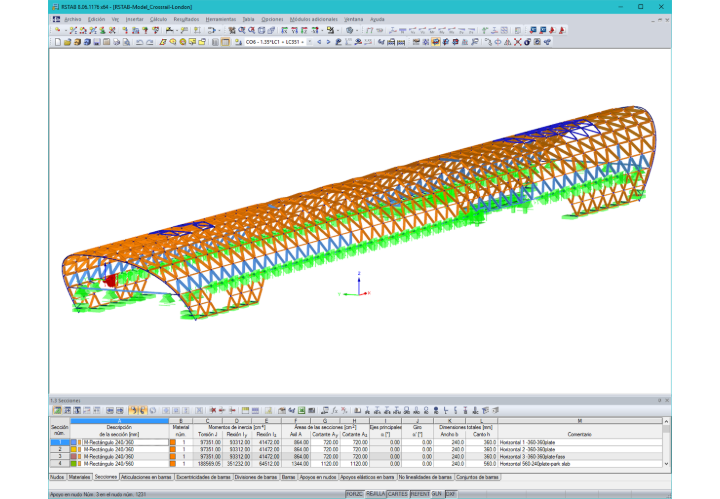Go to next load case arrow
Screen dimensions: 720x499
point(328,42)
